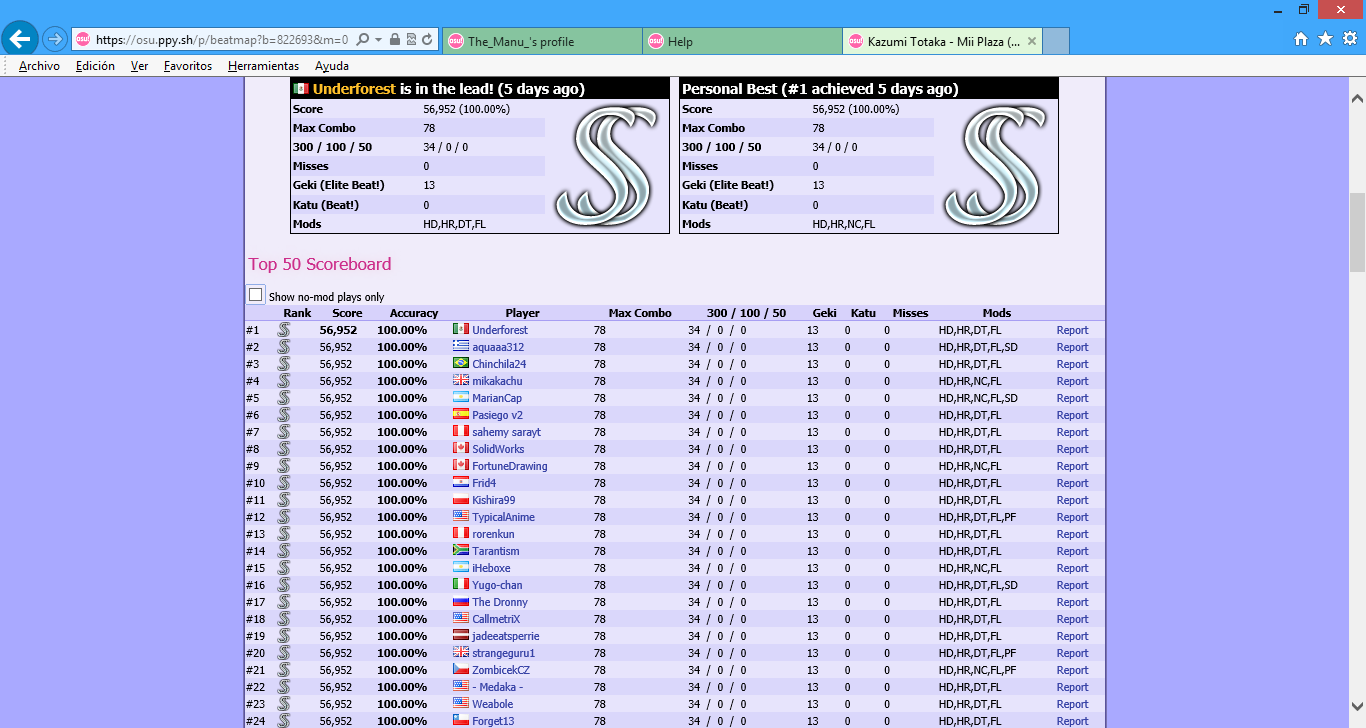The width and height of the screenshot is (1366, 728).
Task: Click the Max Combo column header
Action: click(x=640, y=313)
